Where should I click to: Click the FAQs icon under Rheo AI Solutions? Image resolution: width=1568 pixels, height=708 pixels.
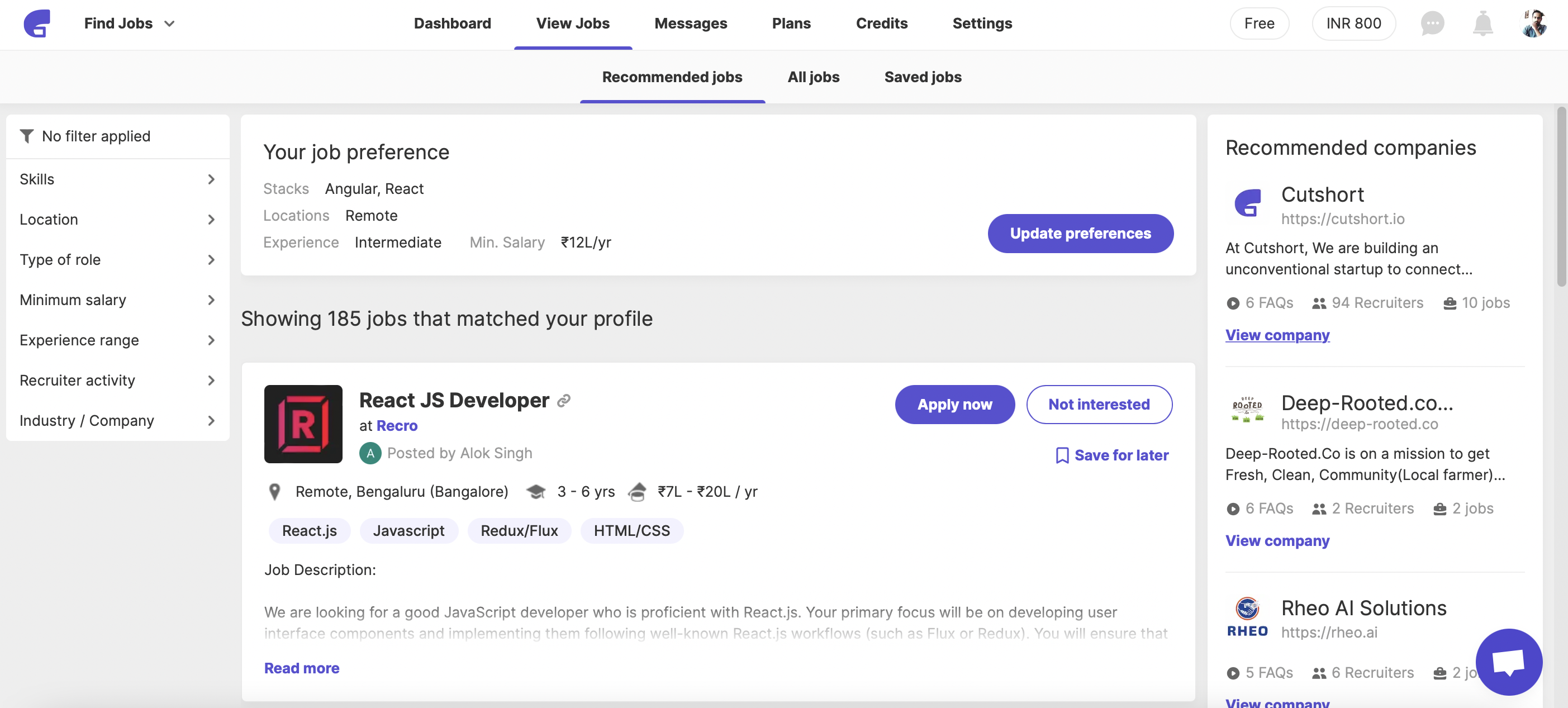(x=1233, y=673)
